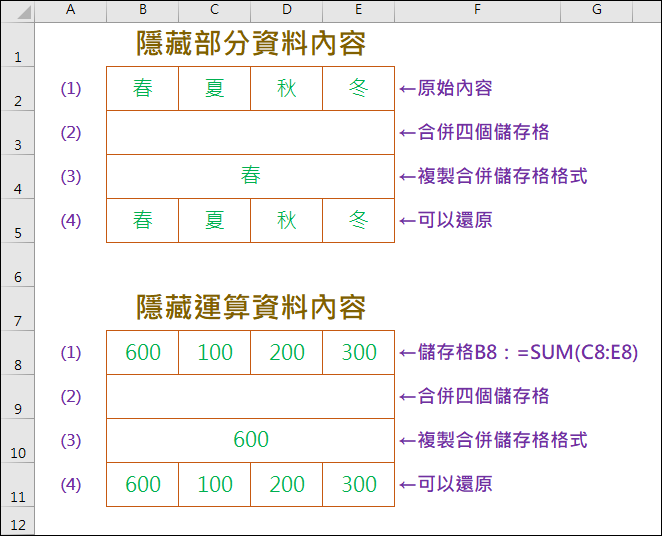Select cell C11 with value 100
This screenshot has height=536, width=662.
[214, 485]
